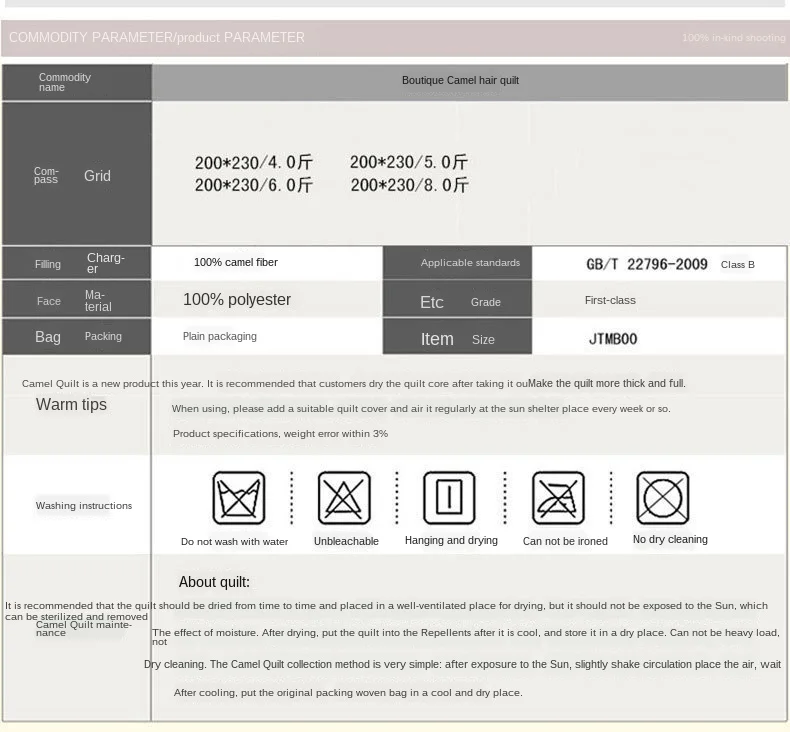Click the Dry cleaning collection method line
The height and width of the screenshot is (732, 790).
(463, 664)
